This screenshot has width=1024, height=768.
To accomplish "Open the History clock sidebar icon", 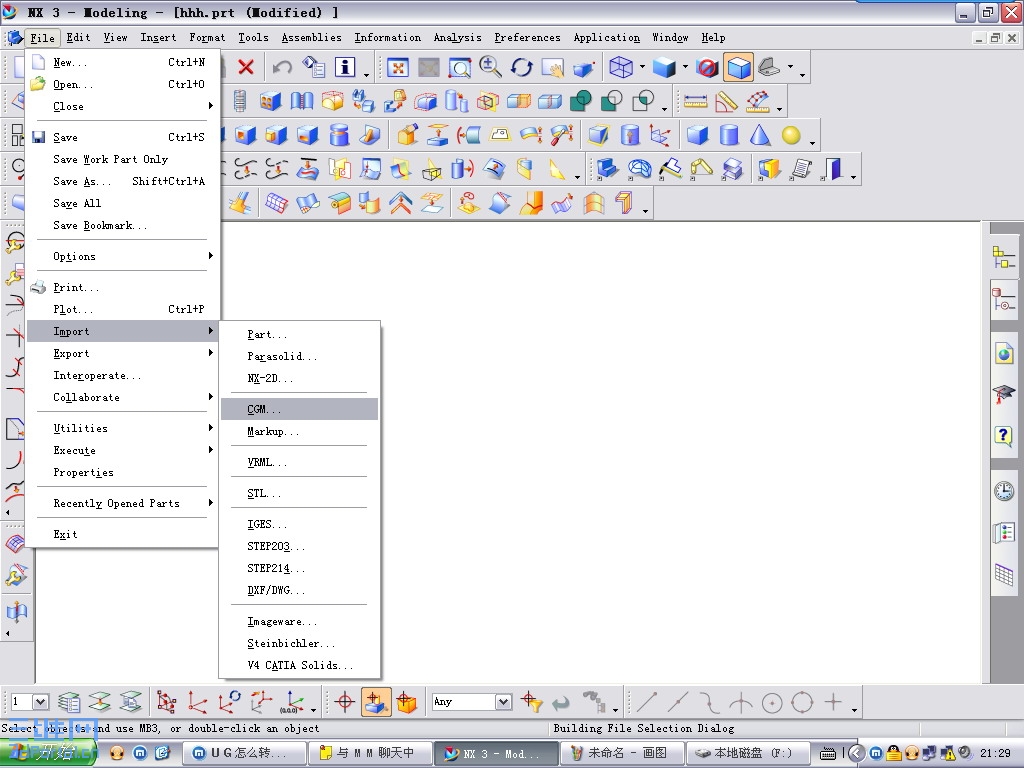I will tap(1004, 490).
